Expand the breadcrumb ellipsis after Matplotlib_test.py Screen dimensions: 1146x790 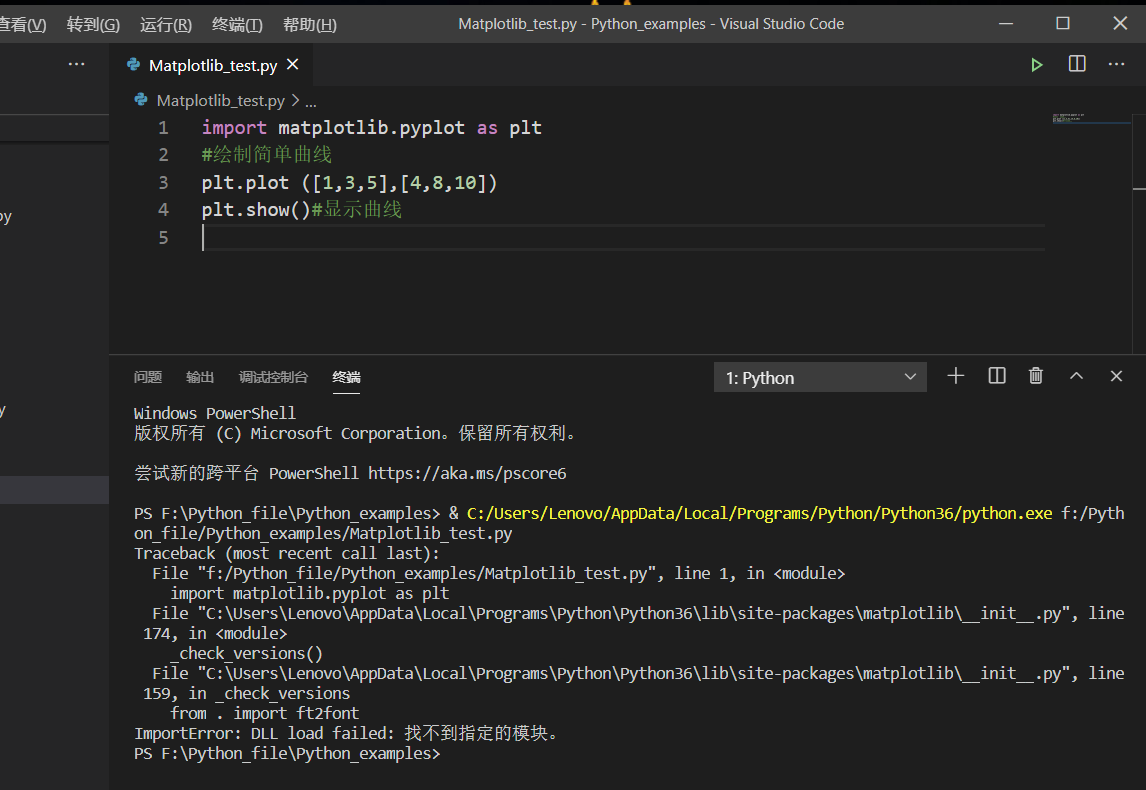click(310, 100)
